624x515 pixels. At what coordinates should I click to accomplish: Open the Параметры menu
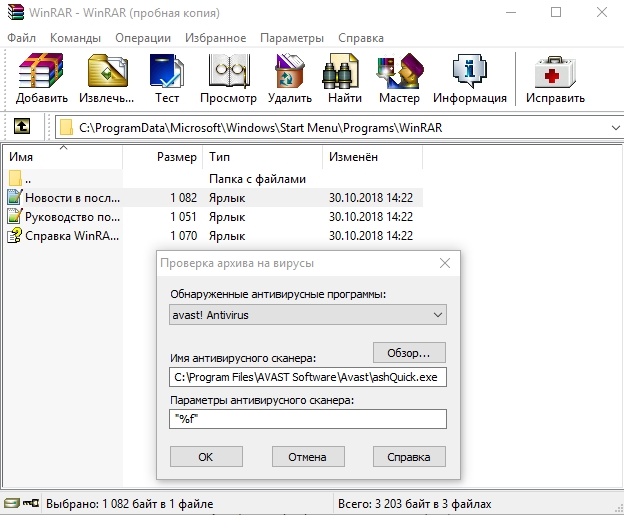pyautogui.click(x=292, y=38)
